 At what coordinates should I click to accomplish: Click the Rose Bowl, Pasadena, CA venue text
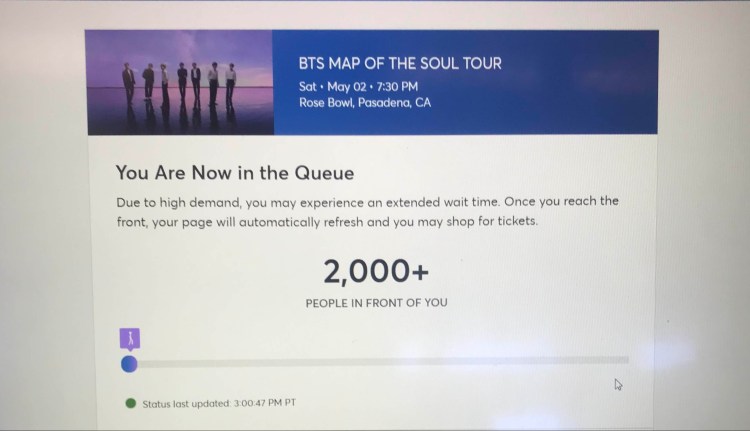click(365, 103)
